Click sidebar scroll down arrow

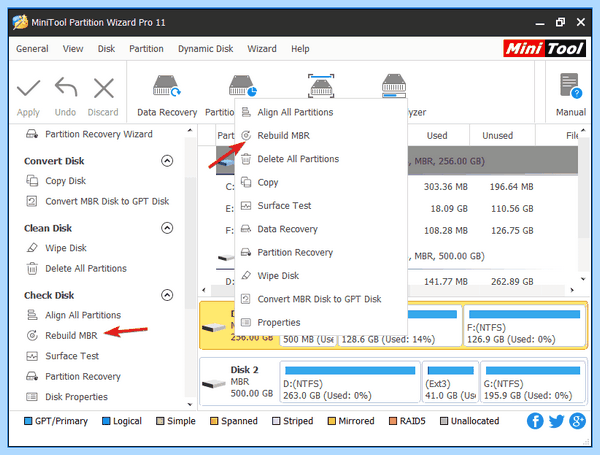(x=190, y=404)
